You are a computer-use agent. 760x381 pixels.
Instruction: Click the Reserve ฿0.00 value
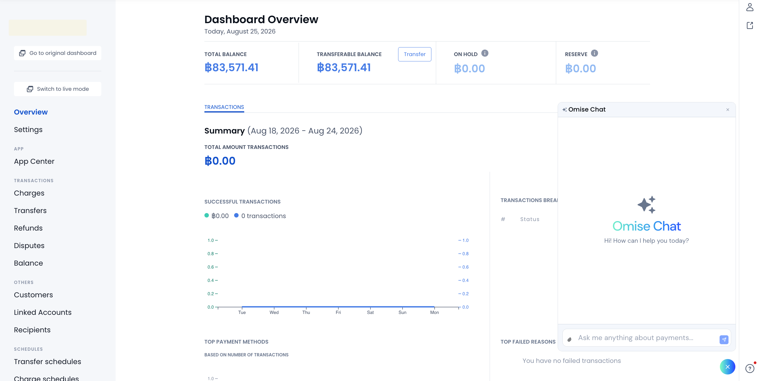pyautogui.click(x=580, y=68)
